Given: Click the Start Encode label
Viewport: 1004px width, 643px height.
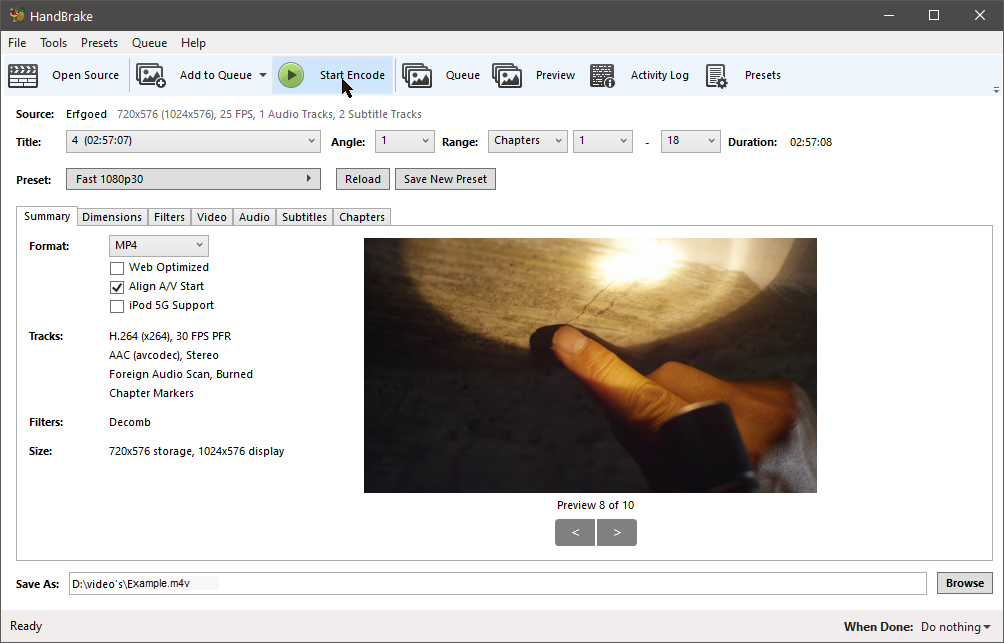Looking at the screenshot, I should [x=352, y=76].
